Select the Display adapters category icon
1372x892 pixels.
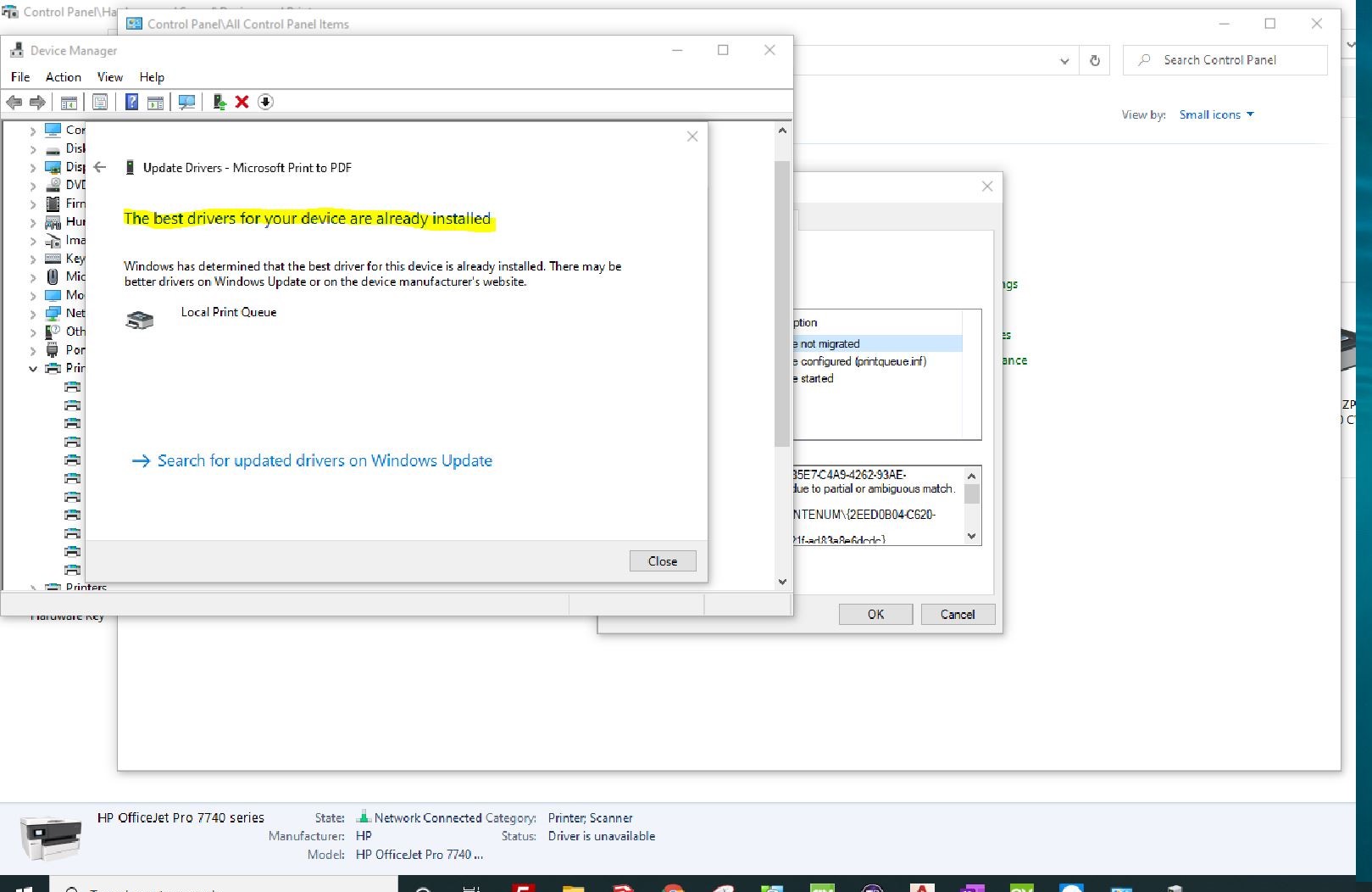coord(53,167)
